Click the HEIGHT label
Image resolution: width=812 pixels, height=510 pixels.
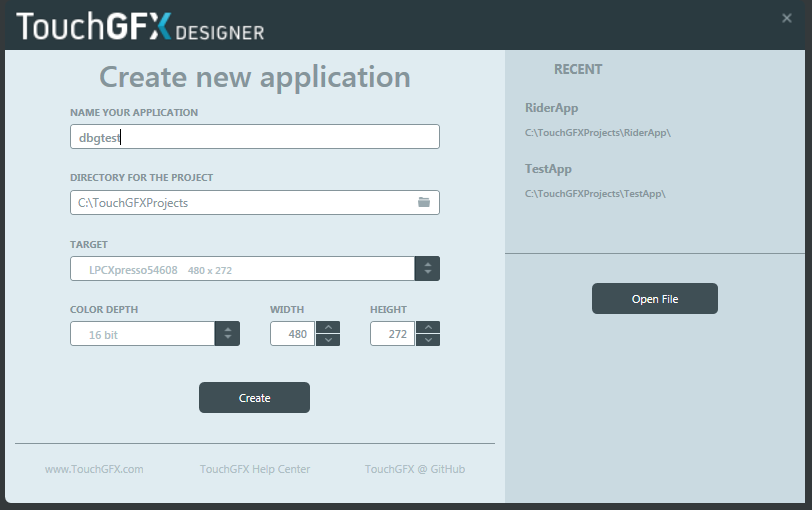pyautogui.click(x=388, y=310)
